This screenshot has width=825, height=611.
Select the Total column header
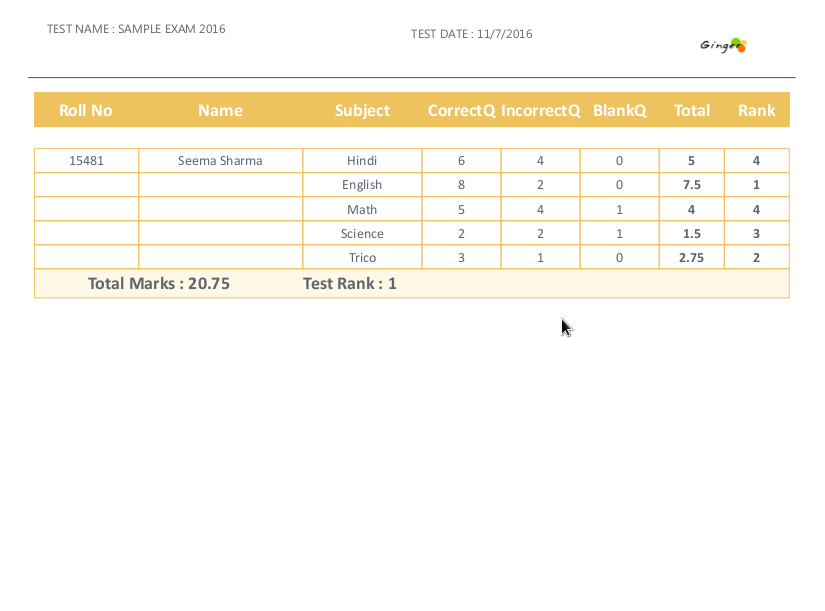[x=691, y=110]
